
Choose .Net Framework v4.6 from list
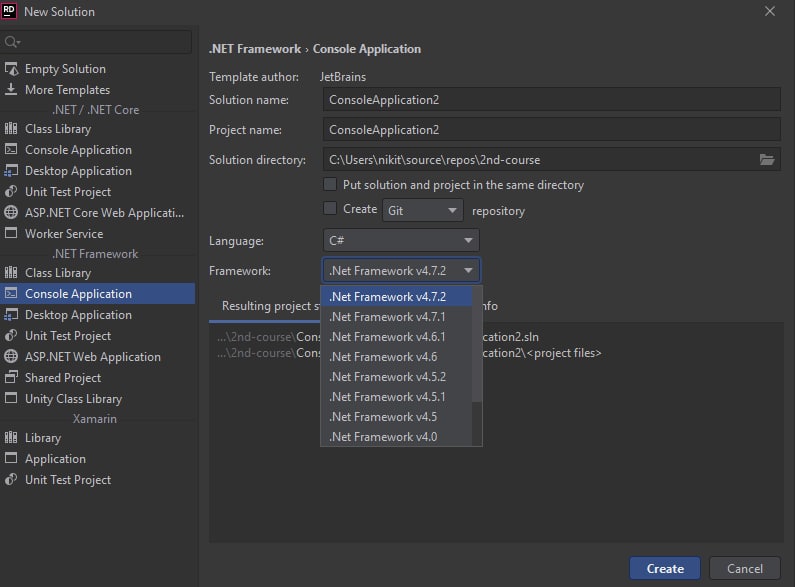coord(396,356)
